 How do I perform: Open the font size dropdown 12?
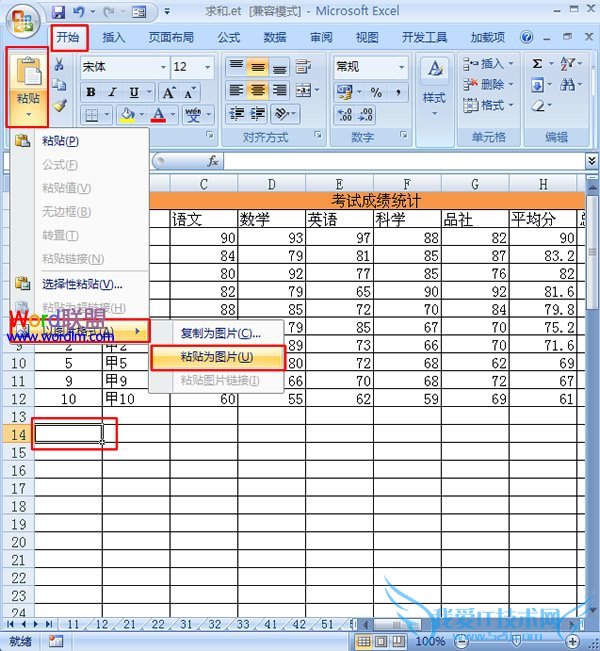click(207, 67)
